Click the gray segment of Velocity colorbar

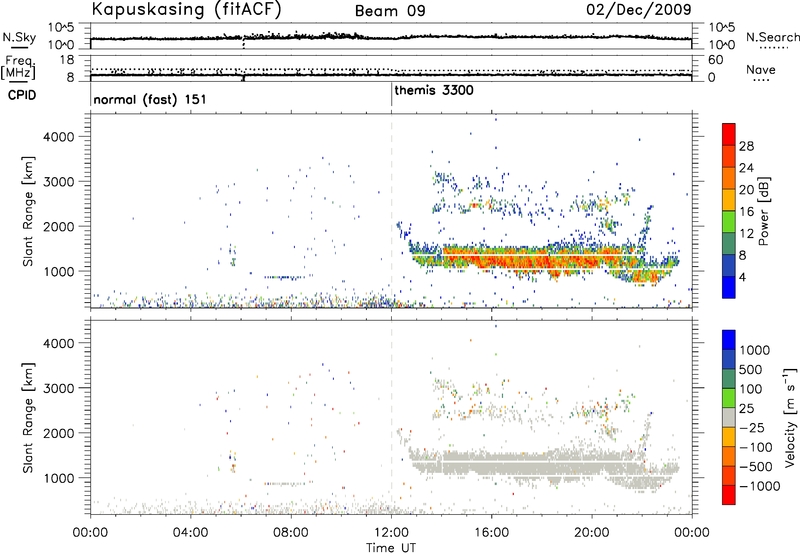(729, 417)
